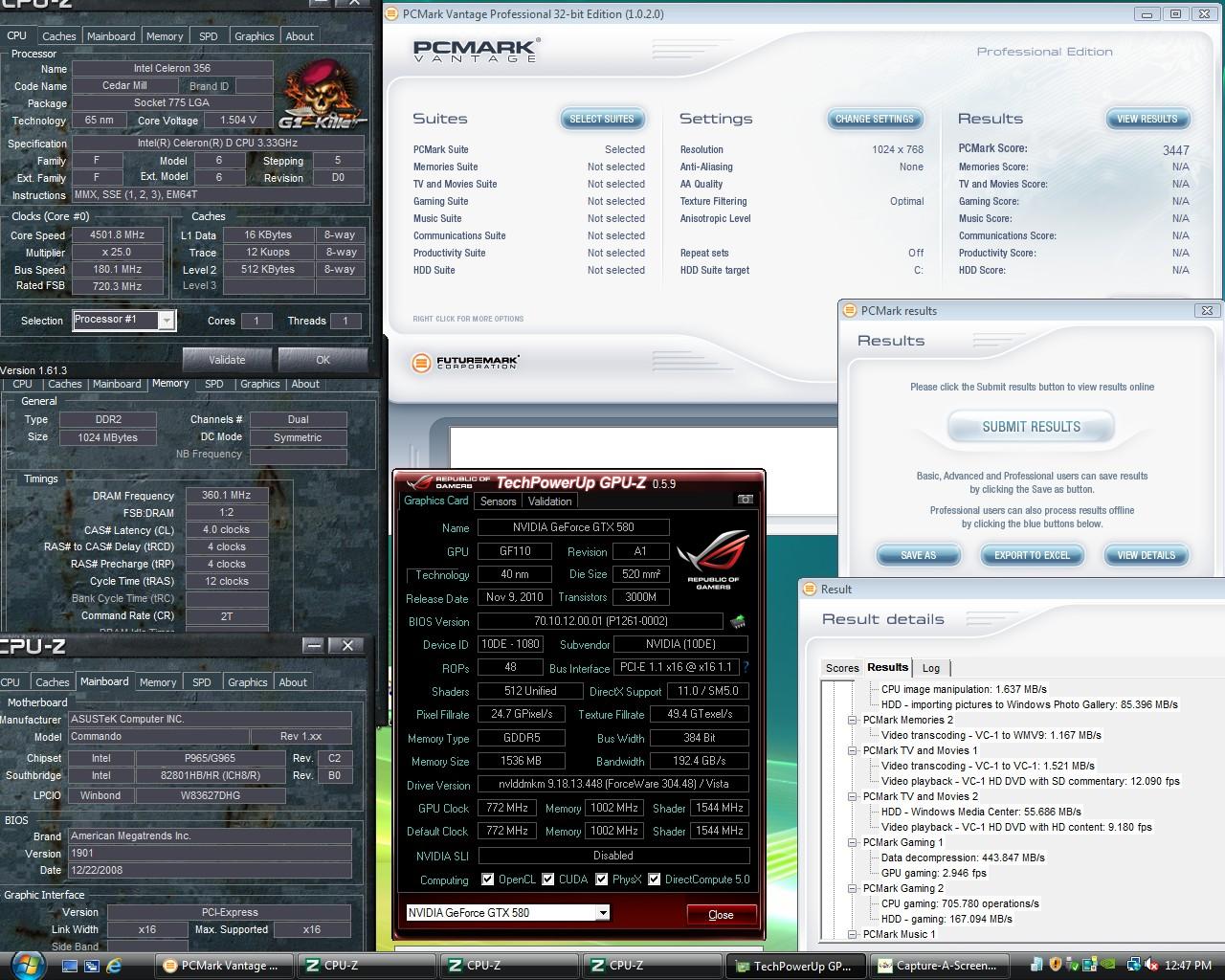Select the 'Data decompression: 443.847 MB/s' row
1225x980 pixels.
point(963,857)
